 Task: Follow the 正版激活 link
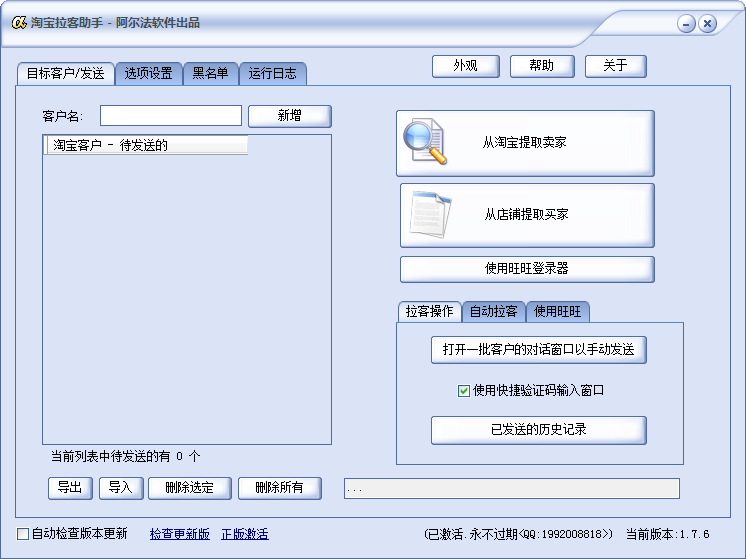245,534
